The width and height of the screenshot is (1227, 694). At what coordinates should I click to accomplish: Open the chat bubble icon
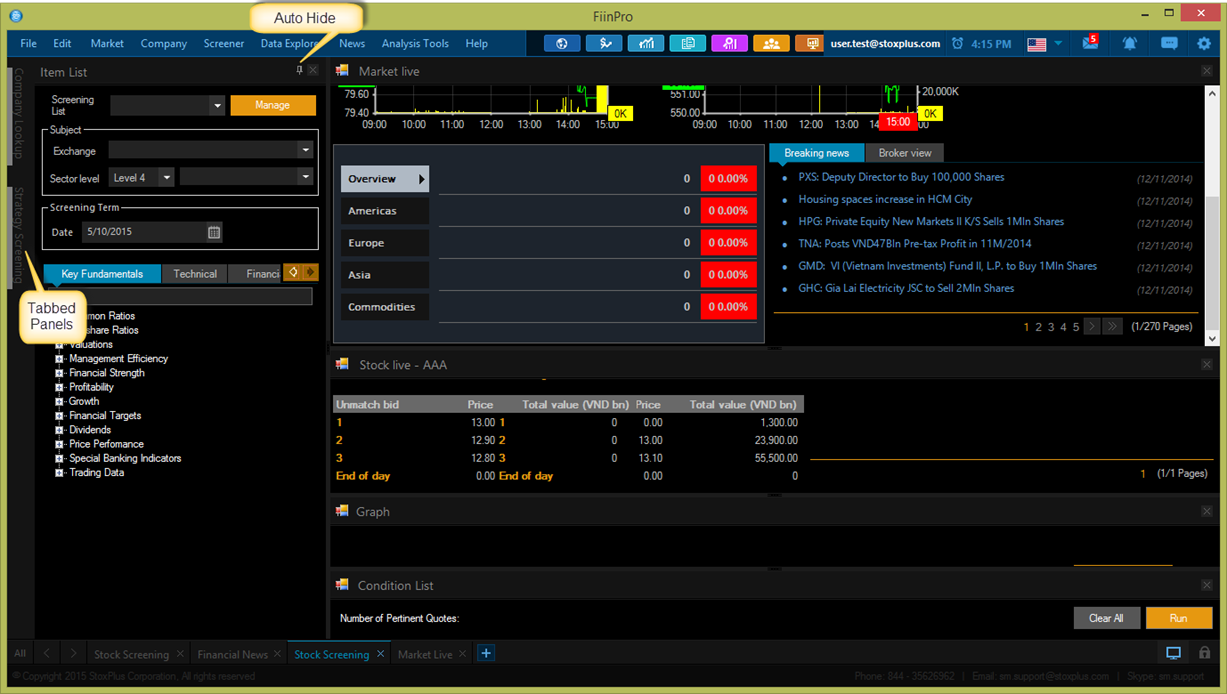pyautogui.click(x=1168, y=44)
